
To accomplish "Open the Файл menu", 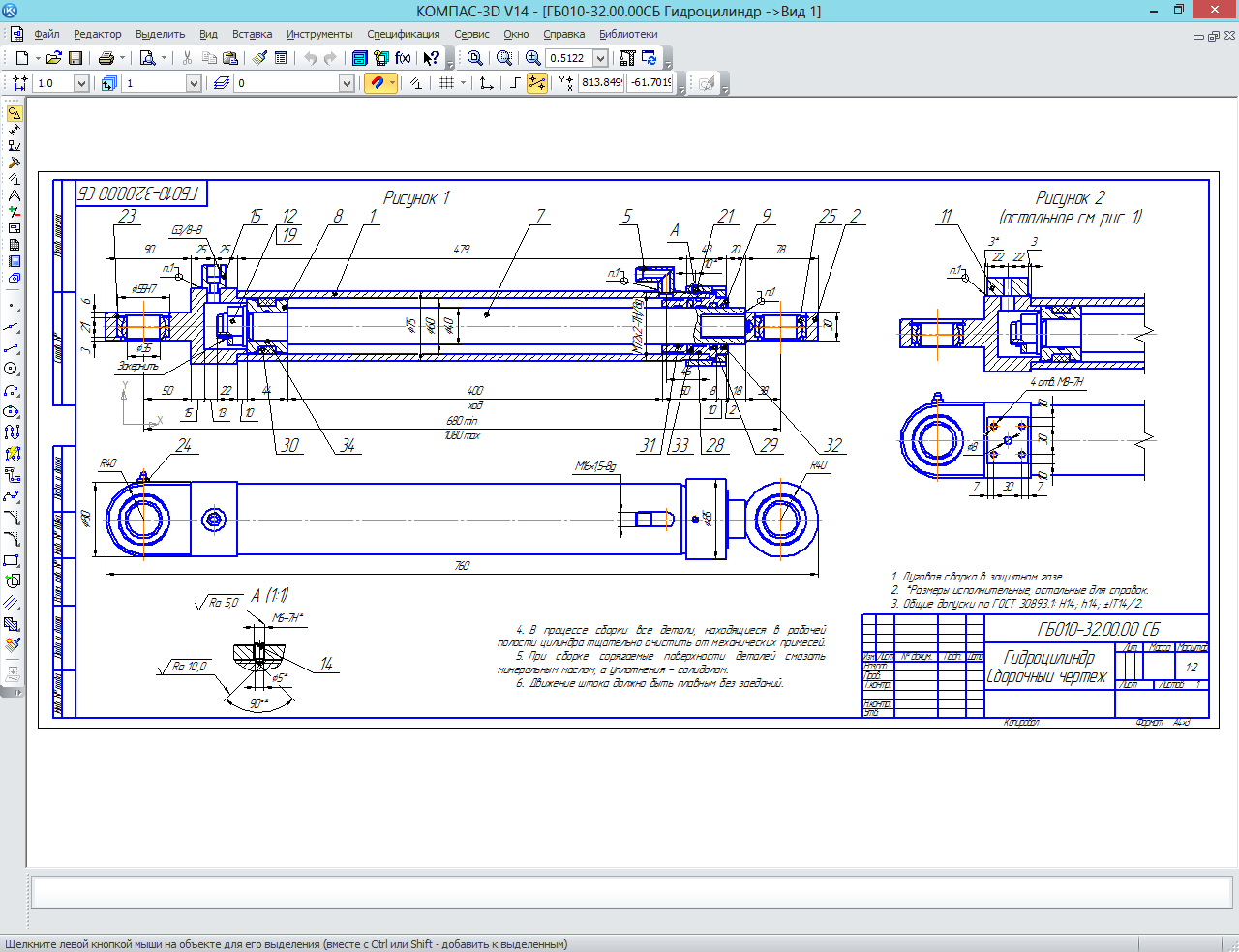I will [46, 34].
